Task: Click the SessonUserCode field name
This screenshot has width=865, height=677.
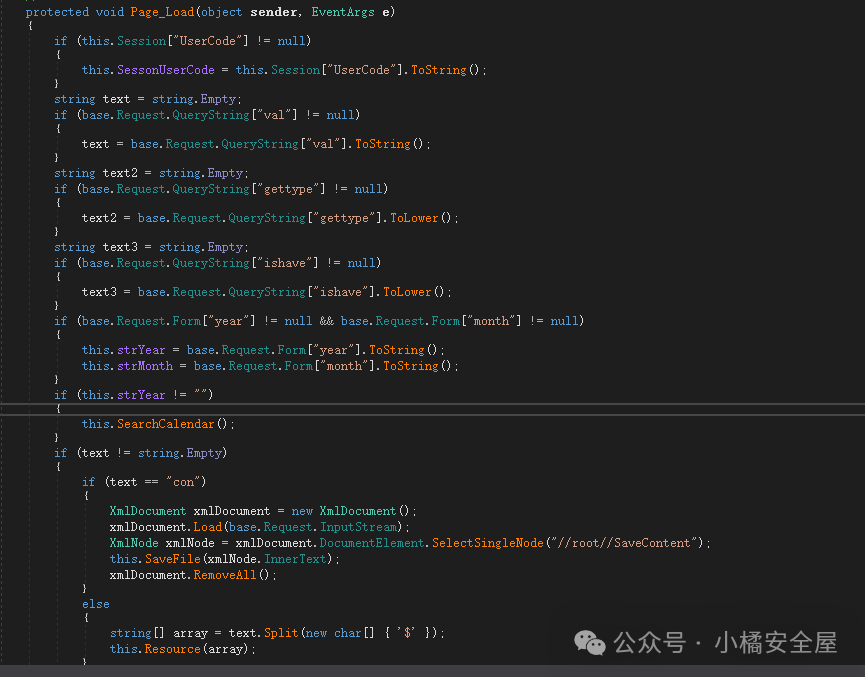Action: [166, 70]
